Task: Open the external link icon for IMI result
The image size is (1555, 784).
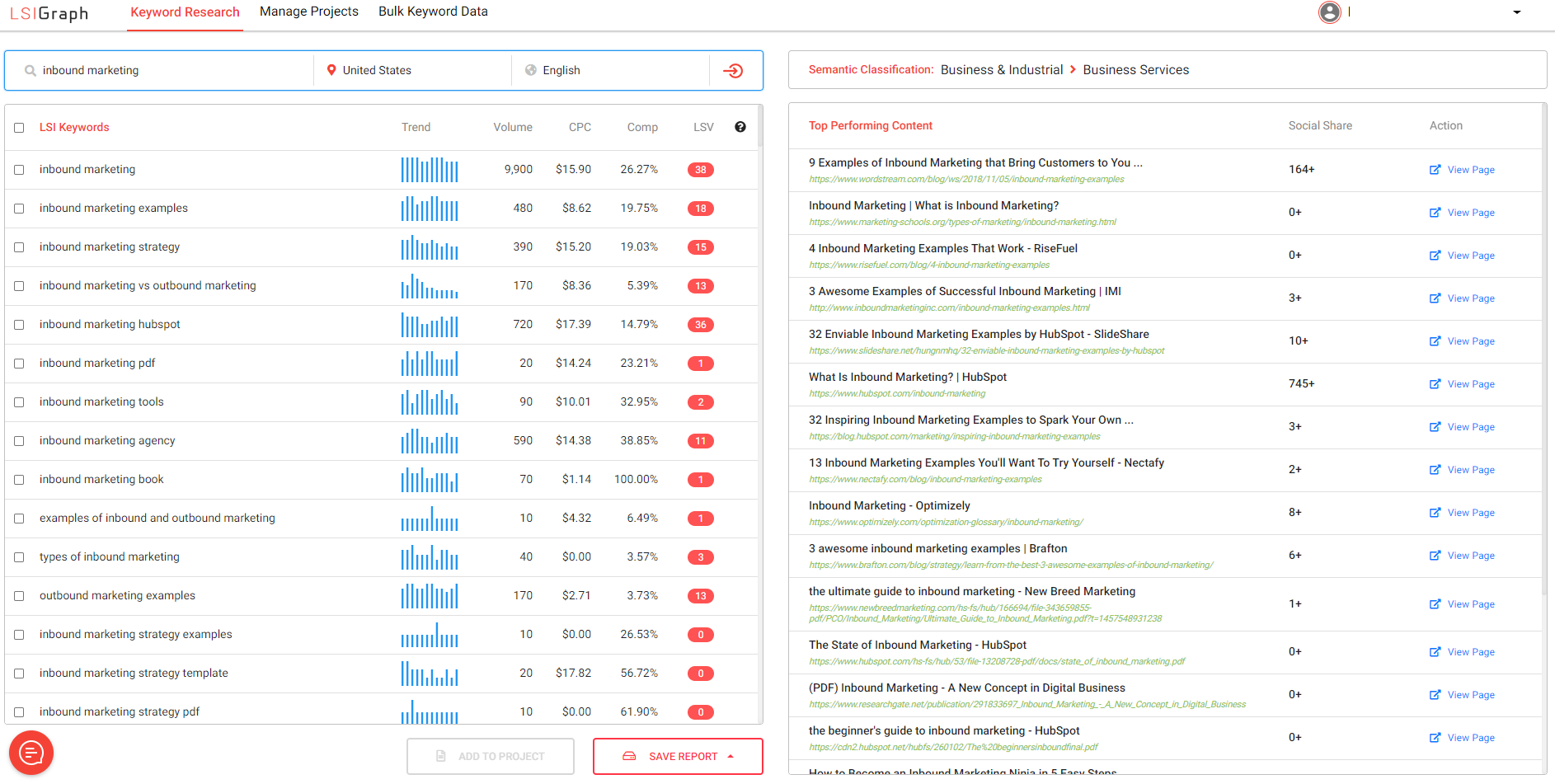Action: (x=1435, y=298)
